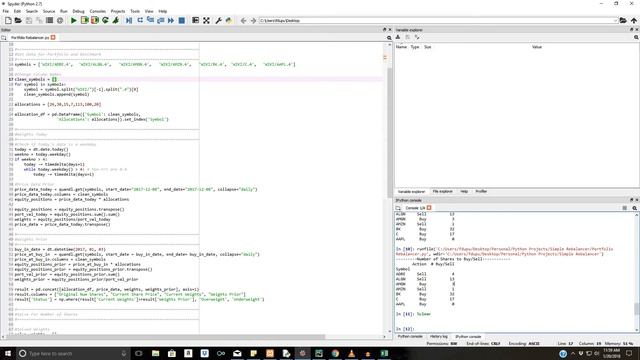Viewport: 640px width, 360px height.
Task: Run the current cell icon
Action: click(x=84, y=20)
